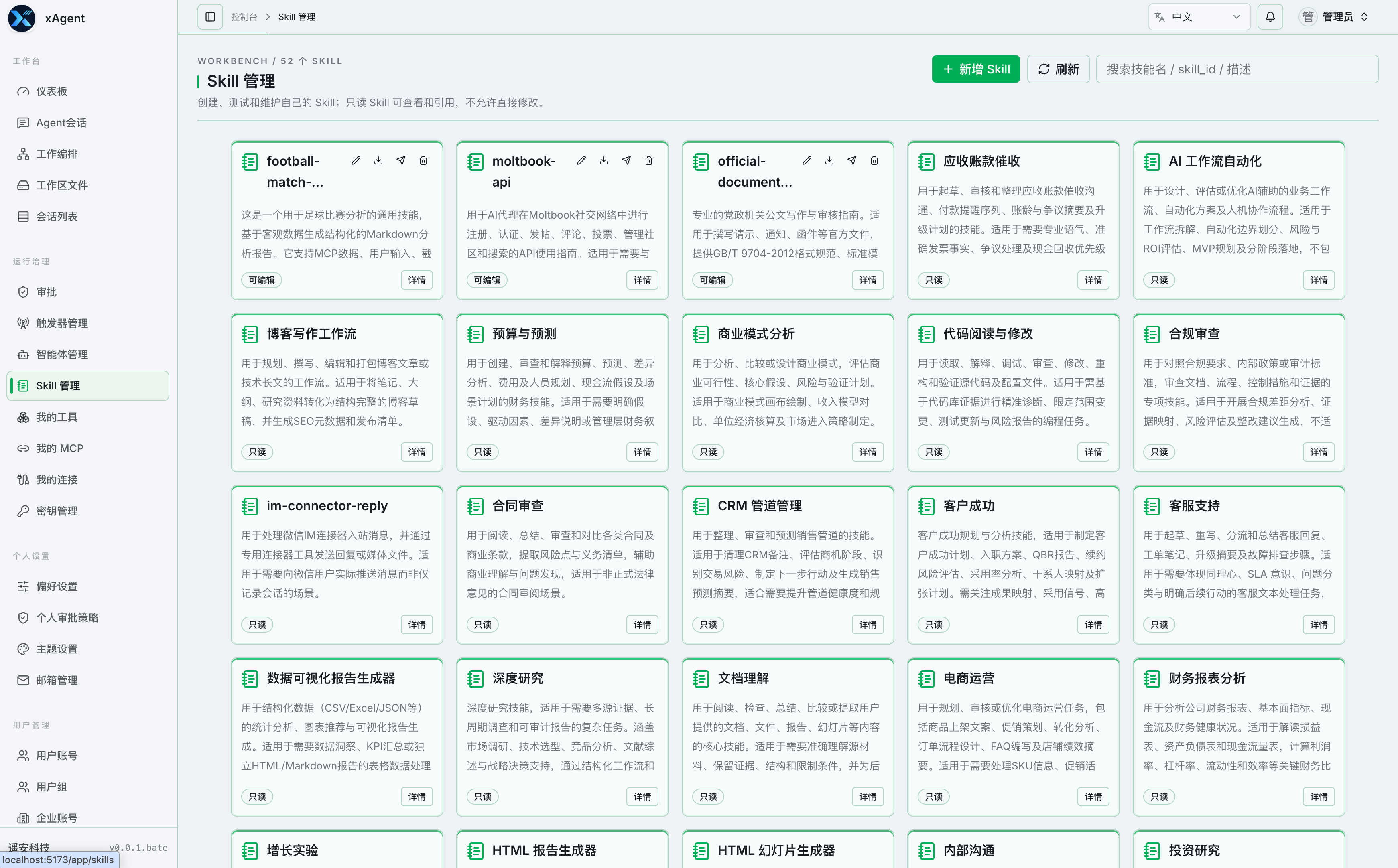Click the 电商运营 card icon
The width and height of the screenshot is (1398, 868).
(x=926, y=679)
